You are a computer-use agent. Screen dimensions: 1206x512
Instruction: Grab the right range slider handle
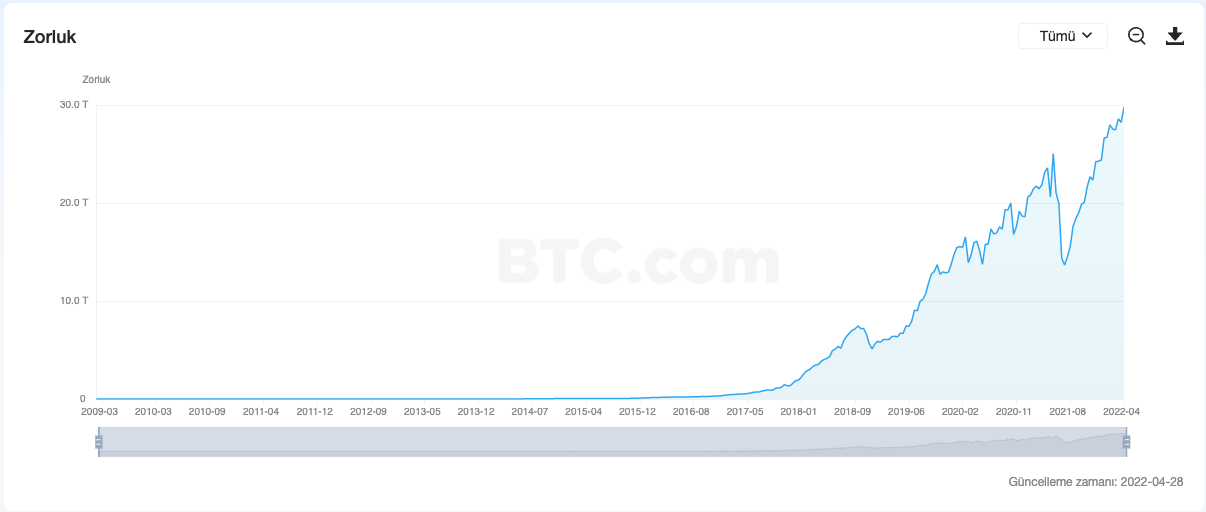point(1126,441)
